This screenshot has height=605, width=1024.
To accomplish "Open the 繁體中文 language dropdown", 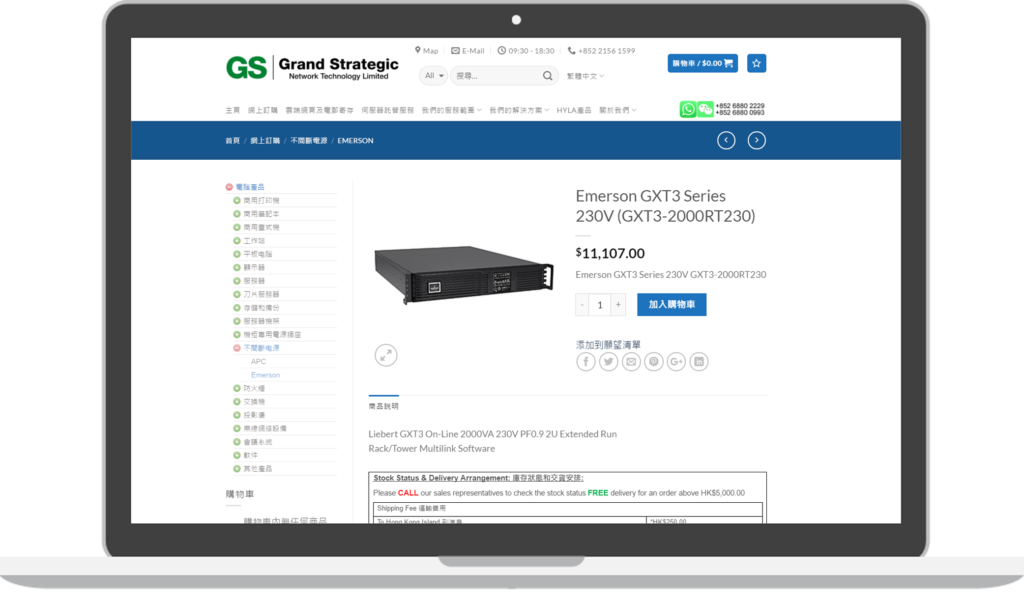I will point(585,76).
